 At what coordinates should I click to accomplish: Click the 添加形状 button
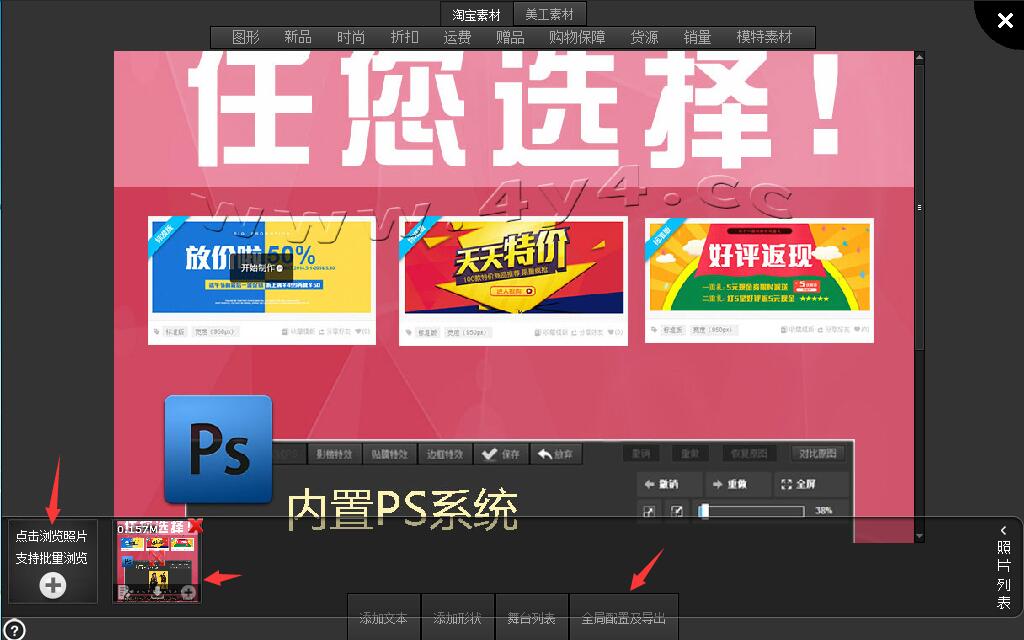pos(457,618)
